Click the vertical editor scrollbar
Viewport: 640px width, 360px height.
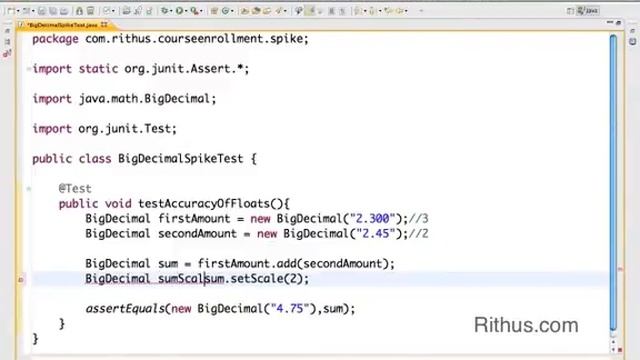tap(613, 183)
